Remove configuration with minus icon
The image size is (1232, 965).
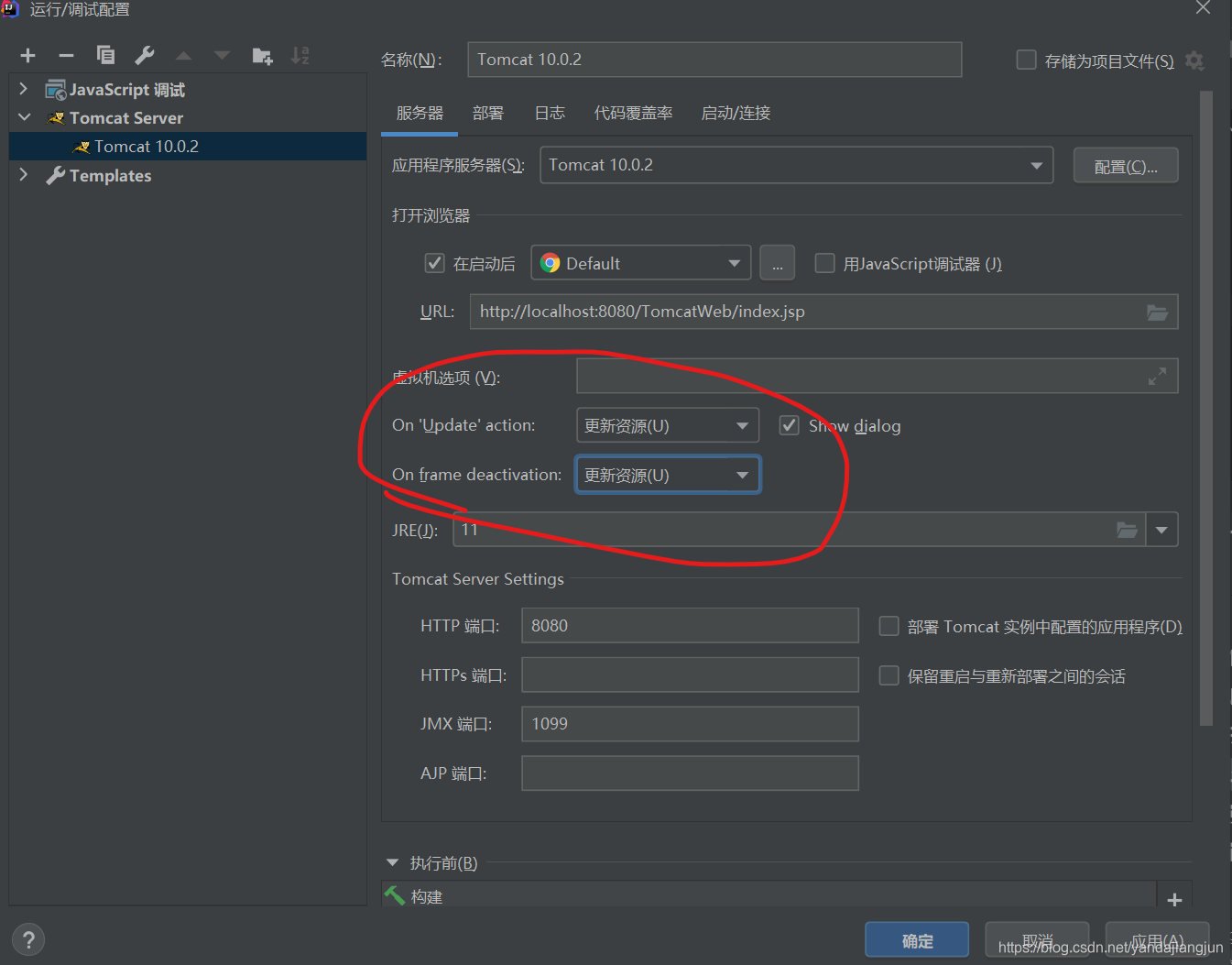pyautogui.click(x=66, y=56)
